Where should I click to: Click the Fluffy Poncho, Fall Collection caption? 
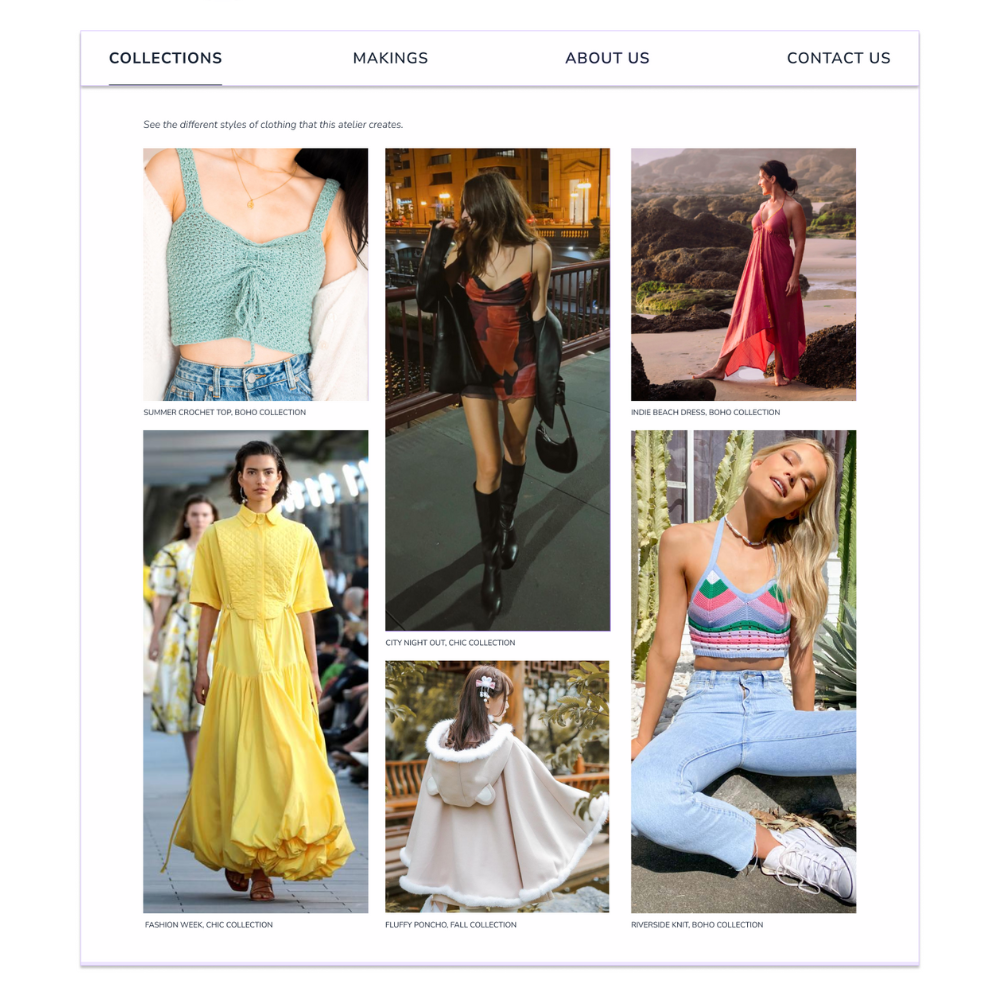pos(451,924)
